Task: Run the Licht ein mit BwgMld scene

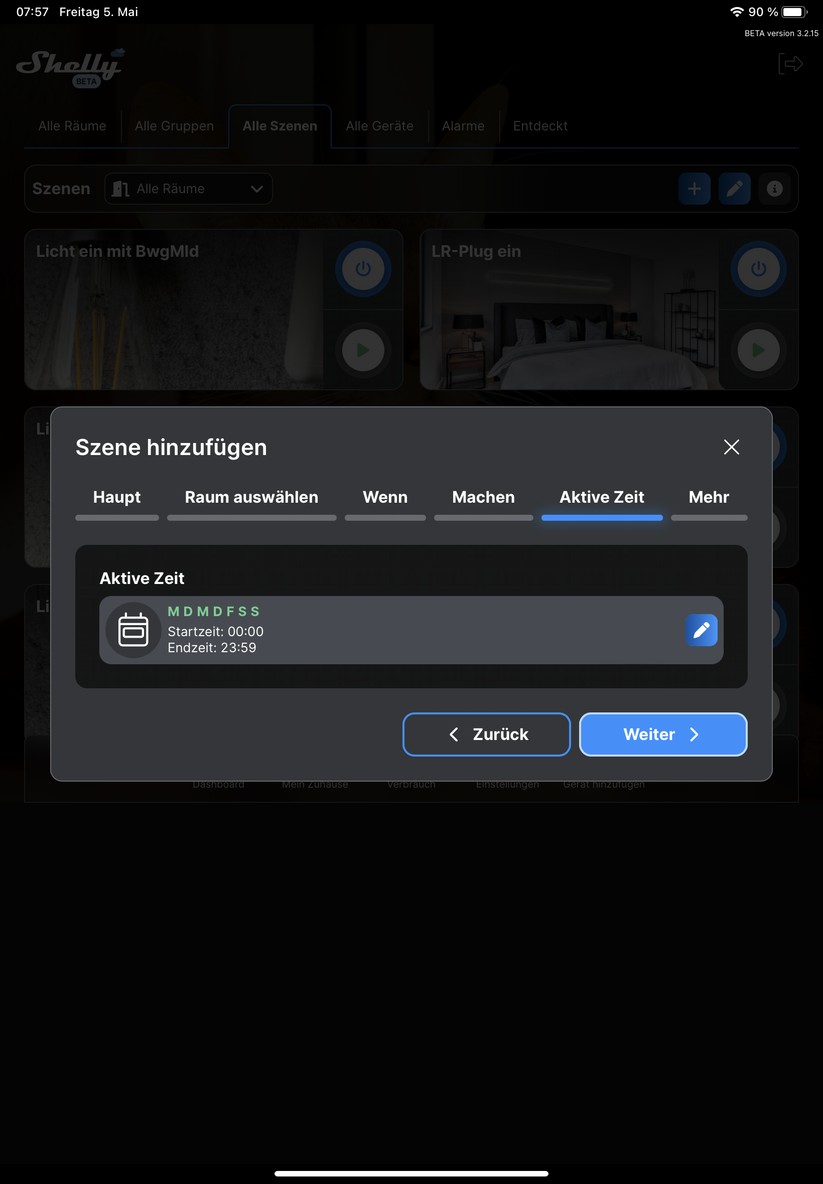Action: 363,351
